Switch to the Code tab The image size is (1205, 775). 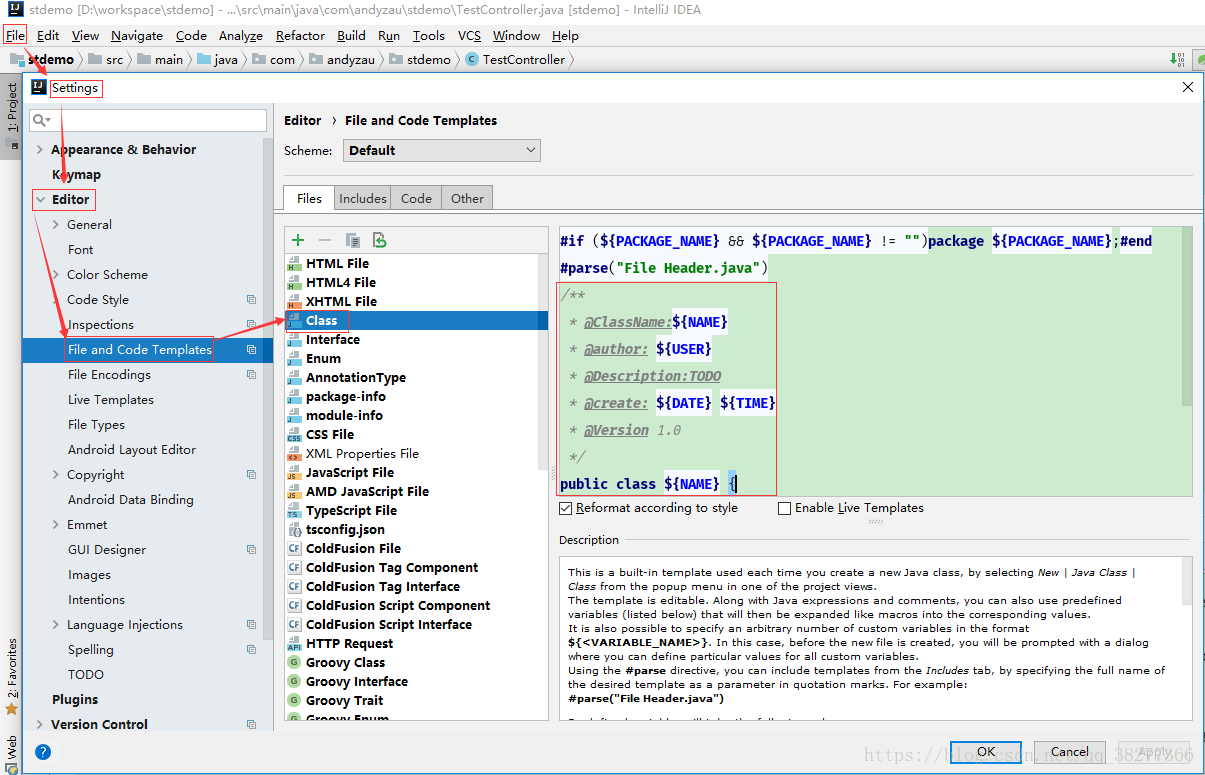pos(416,199)
